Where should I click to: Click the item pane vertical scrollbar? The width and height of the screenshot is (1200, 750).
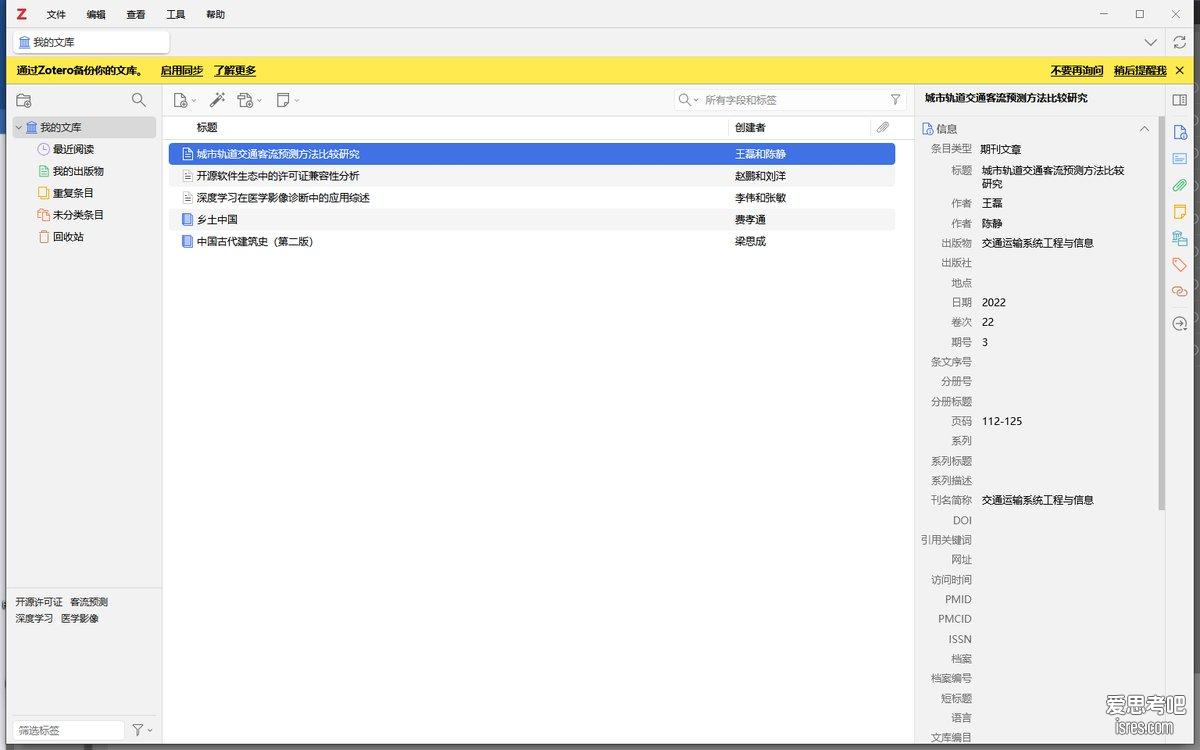tap(1161, 312)
